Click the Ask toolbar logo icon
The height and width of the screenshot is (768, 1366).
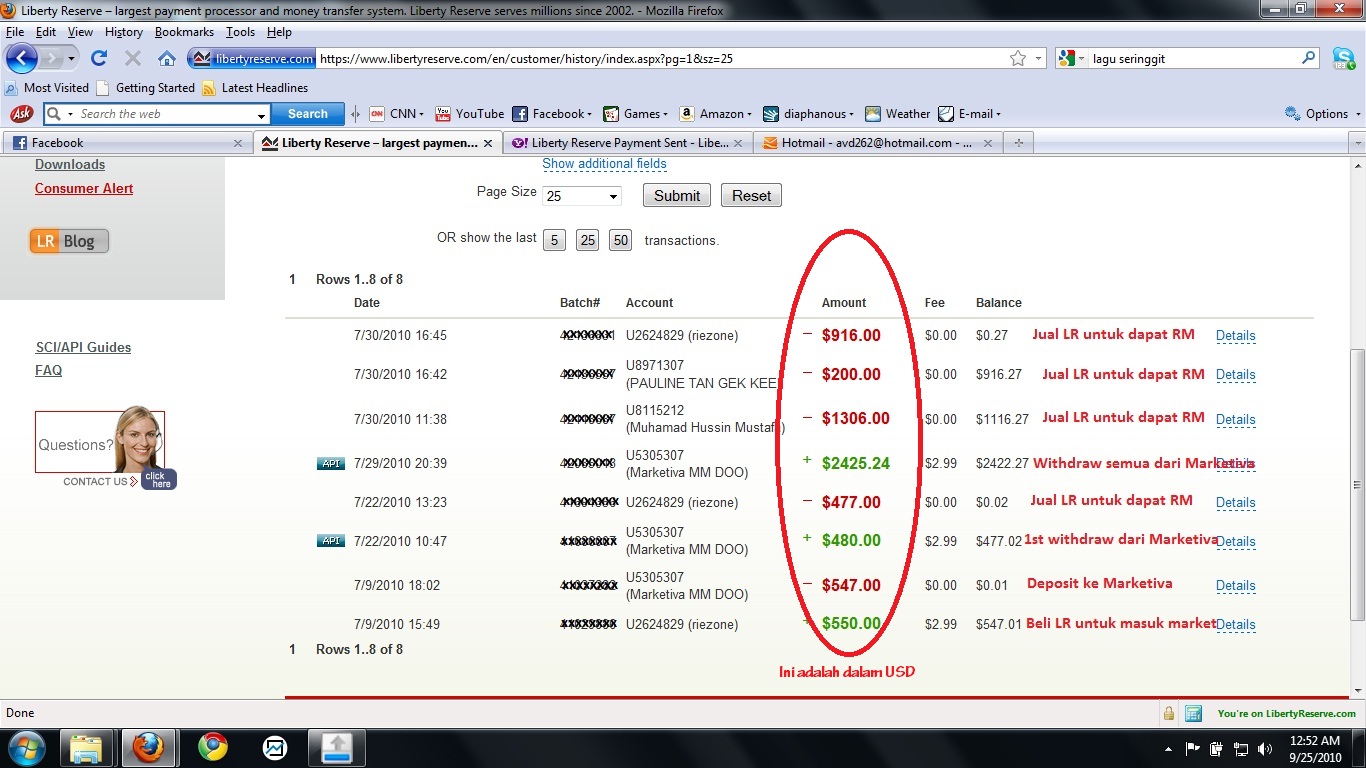coord(22,113)
